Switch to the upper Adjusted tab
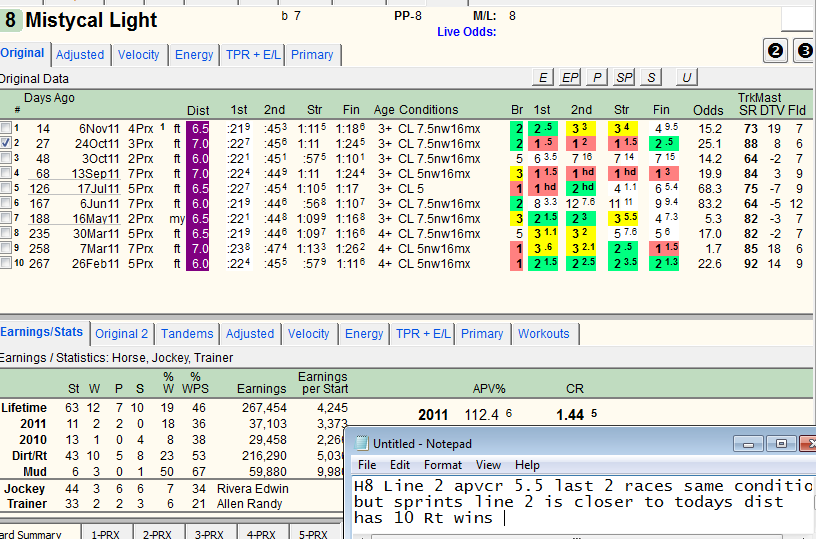Viewport: 816px width, 539px height. [80, 55]
